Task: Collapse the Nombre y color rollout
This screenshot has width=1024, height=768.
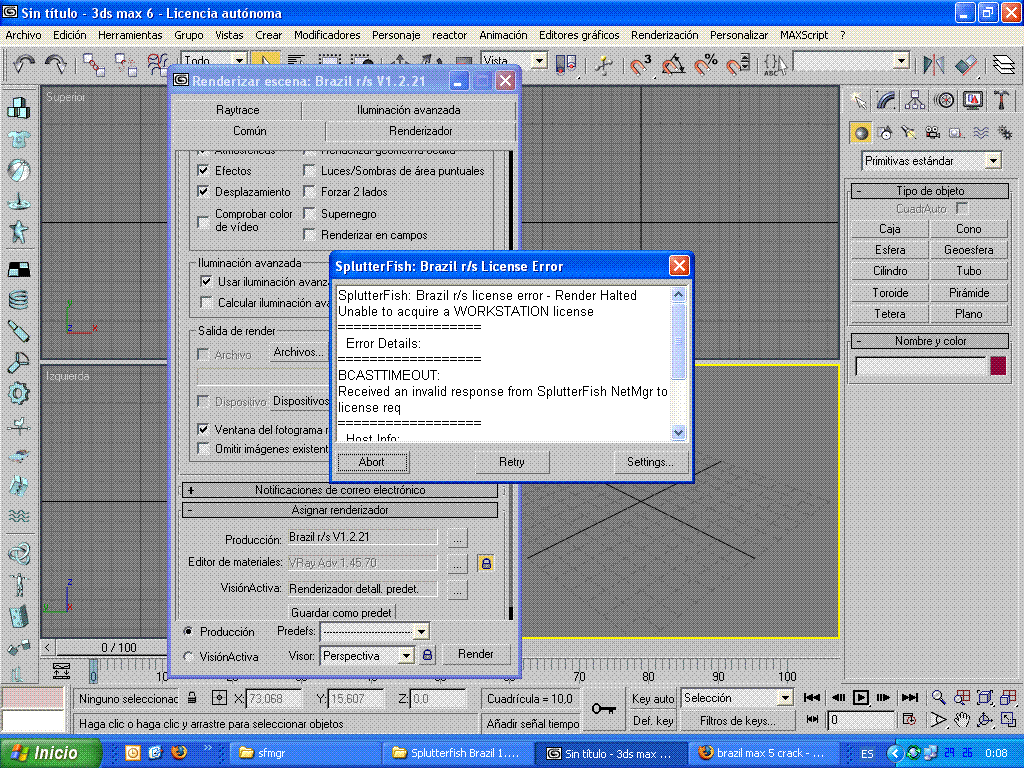Action: 930,341
